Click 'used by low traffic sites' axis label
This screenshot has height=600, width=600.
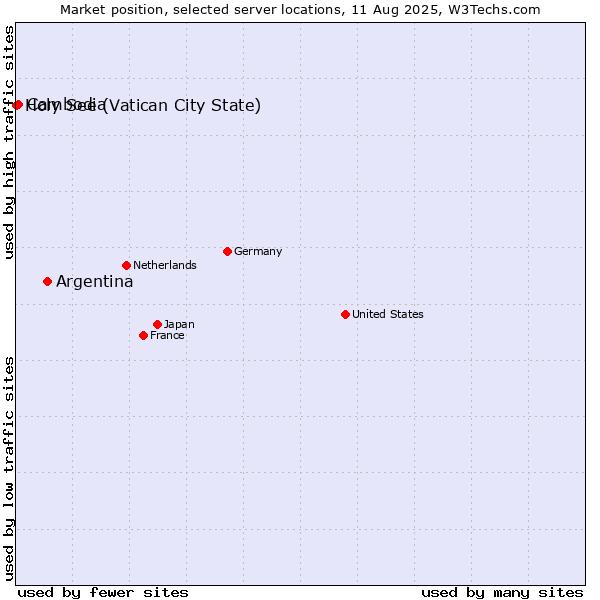pyautogui.click(x=8, y=469)
